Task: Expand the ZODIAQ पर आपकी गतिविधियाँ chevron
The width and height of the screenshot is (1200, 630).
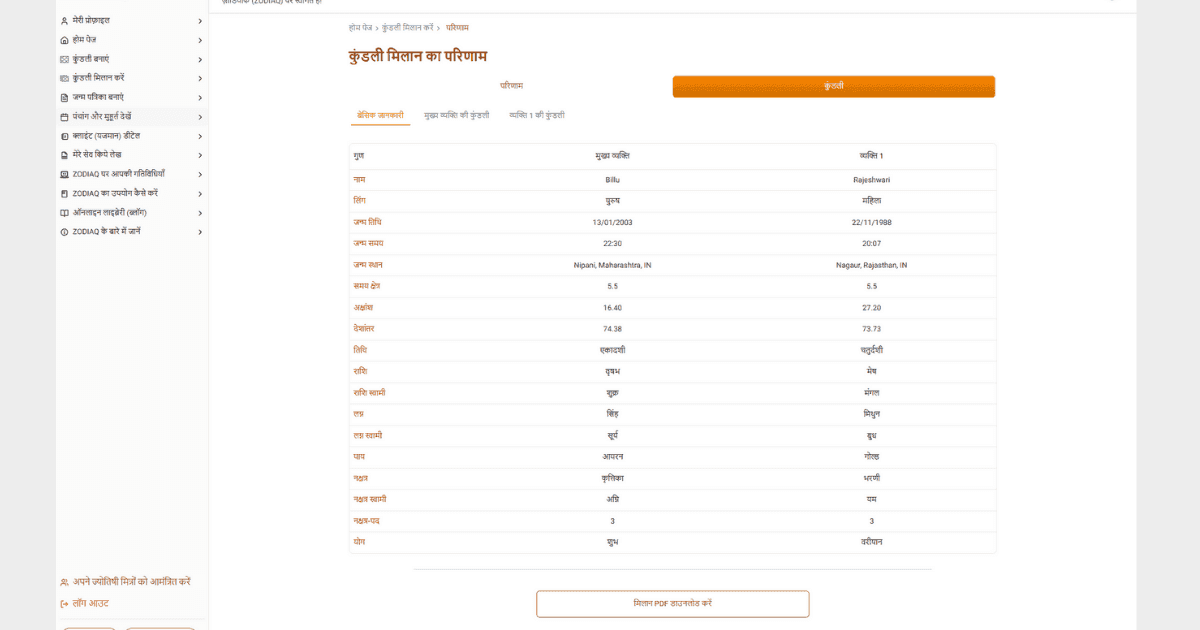Action: [x=200, y=174]
